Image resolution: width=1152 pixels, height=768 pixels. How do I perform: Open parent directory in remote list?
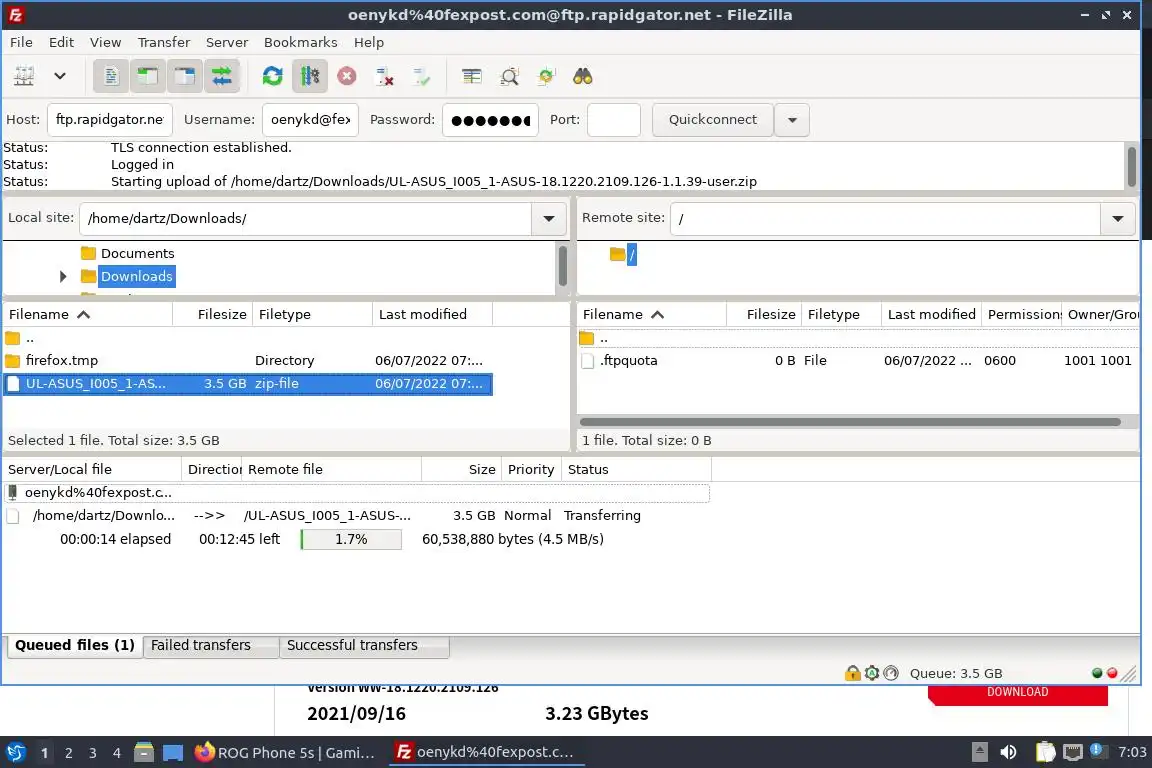point(857,338)
